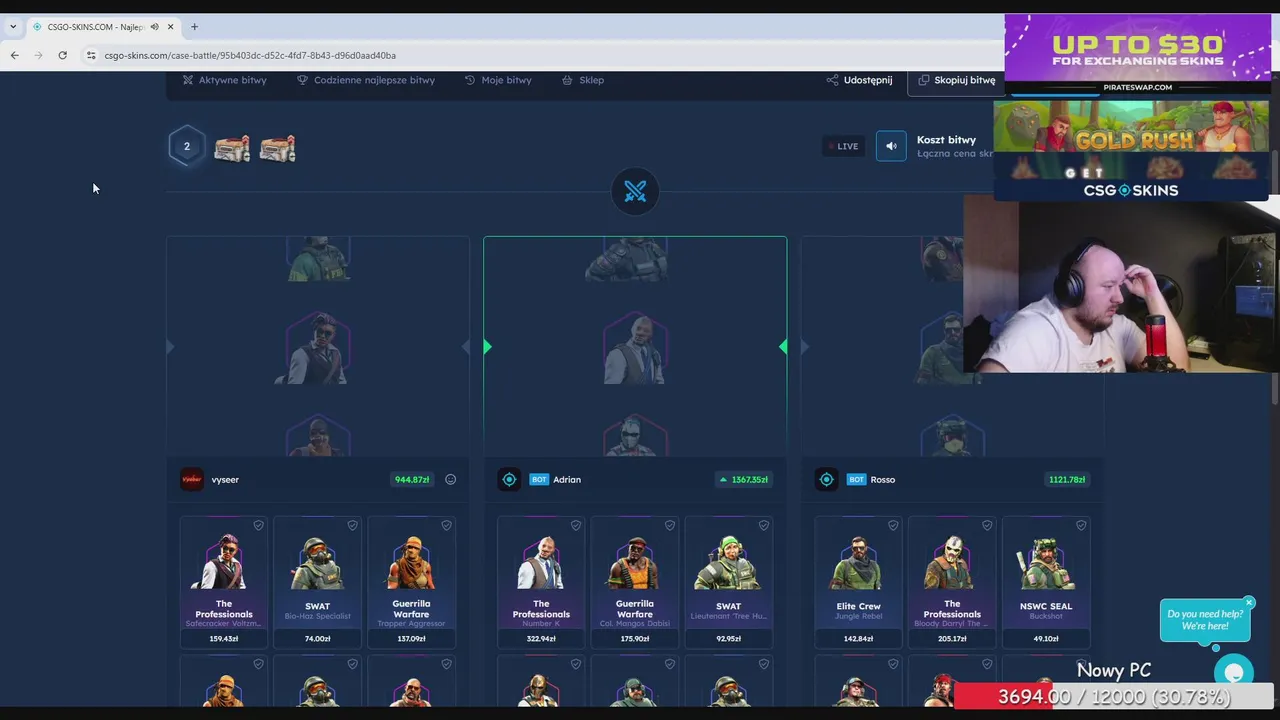Click Rosso's bot avatar icon
The height and width of the screenshot is (720, 1280).
(x=826, y=480)
